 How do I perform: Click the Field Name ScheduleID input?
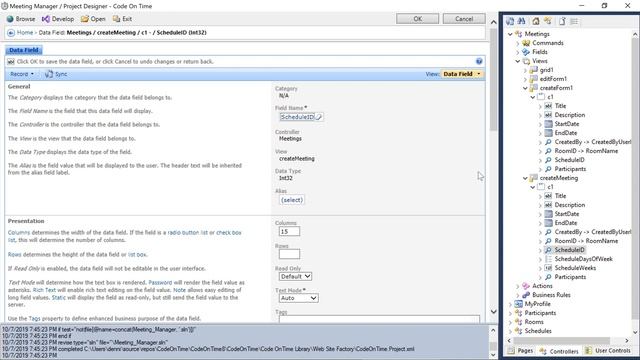tap(298, 117)
